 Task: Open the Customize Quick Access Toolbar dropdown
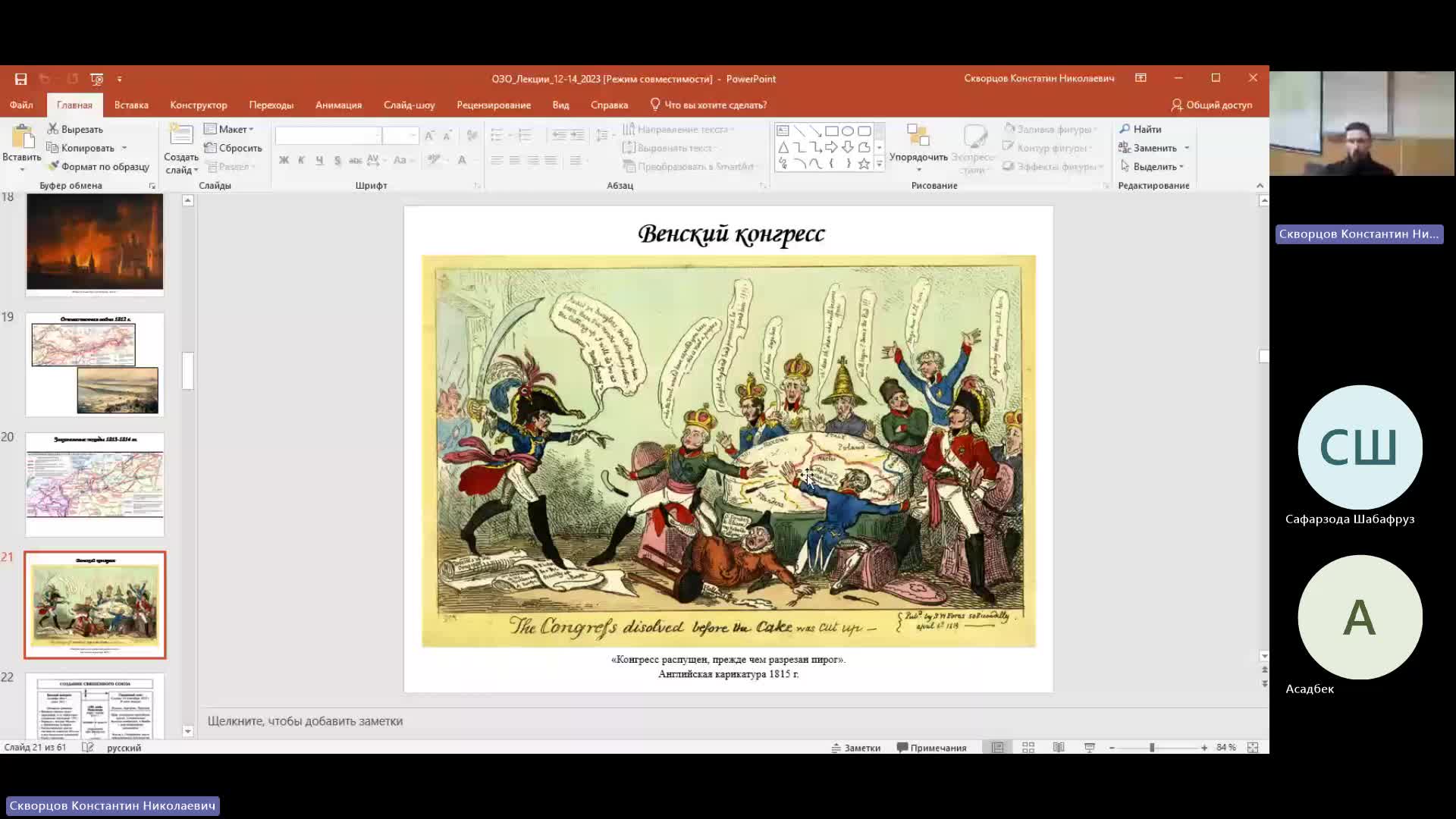[x=119, y=79]
